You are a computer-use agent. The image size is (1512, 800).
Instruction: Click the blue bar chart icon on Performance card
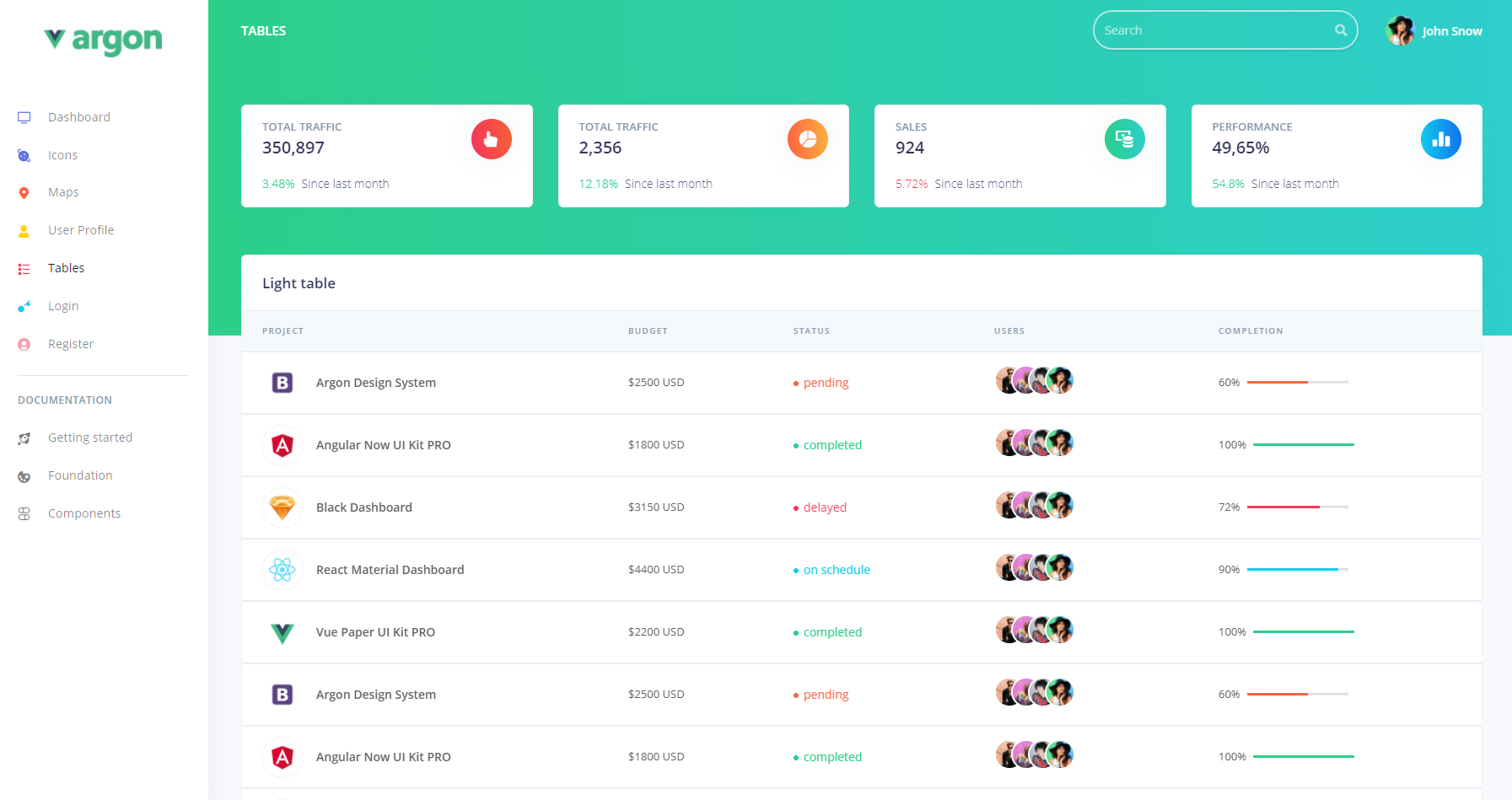click(x=1441, y=139)
